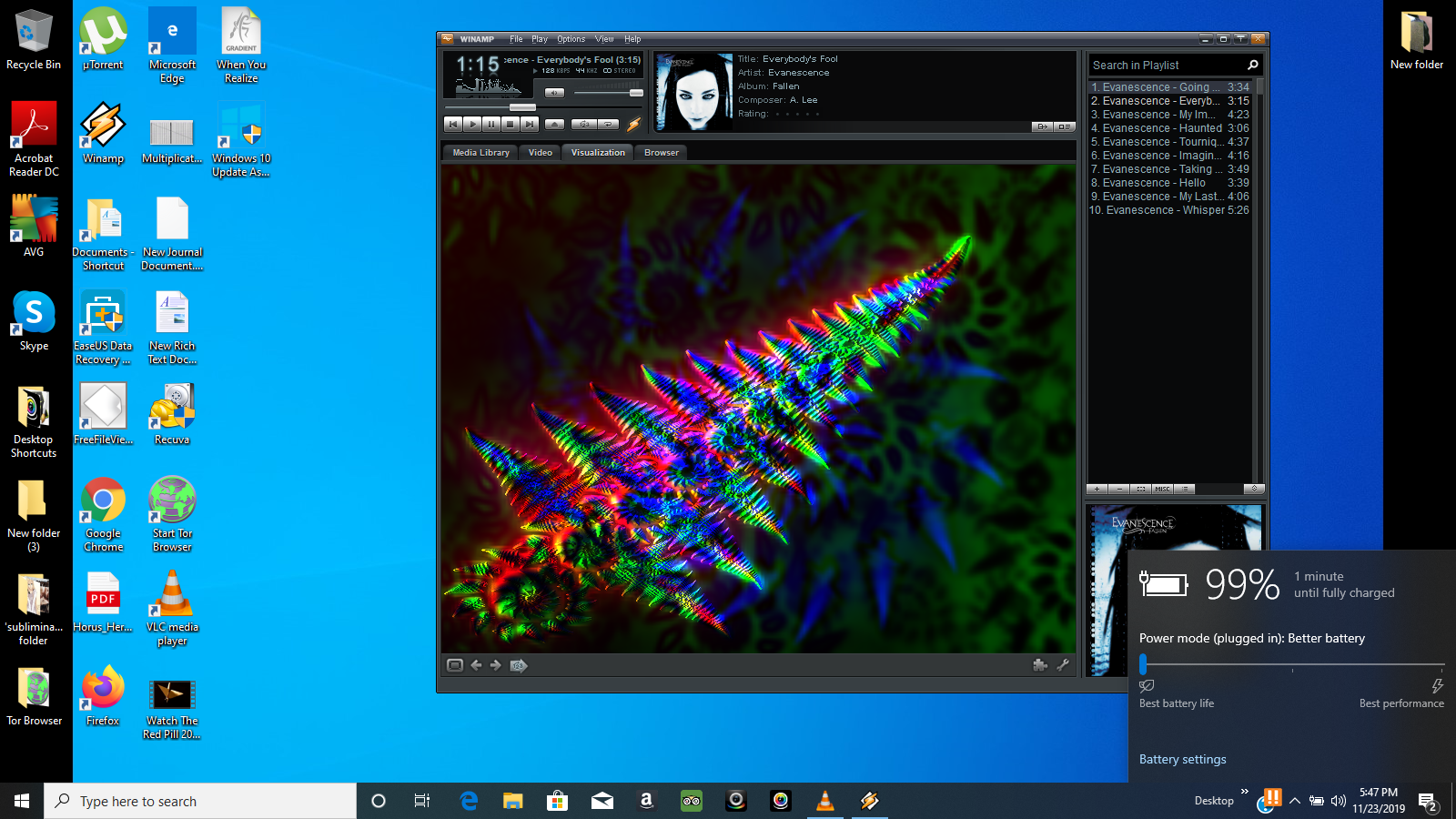Open the Winamp File menu
This screenshot has height=819, width=1456.
tap(516, 39)
